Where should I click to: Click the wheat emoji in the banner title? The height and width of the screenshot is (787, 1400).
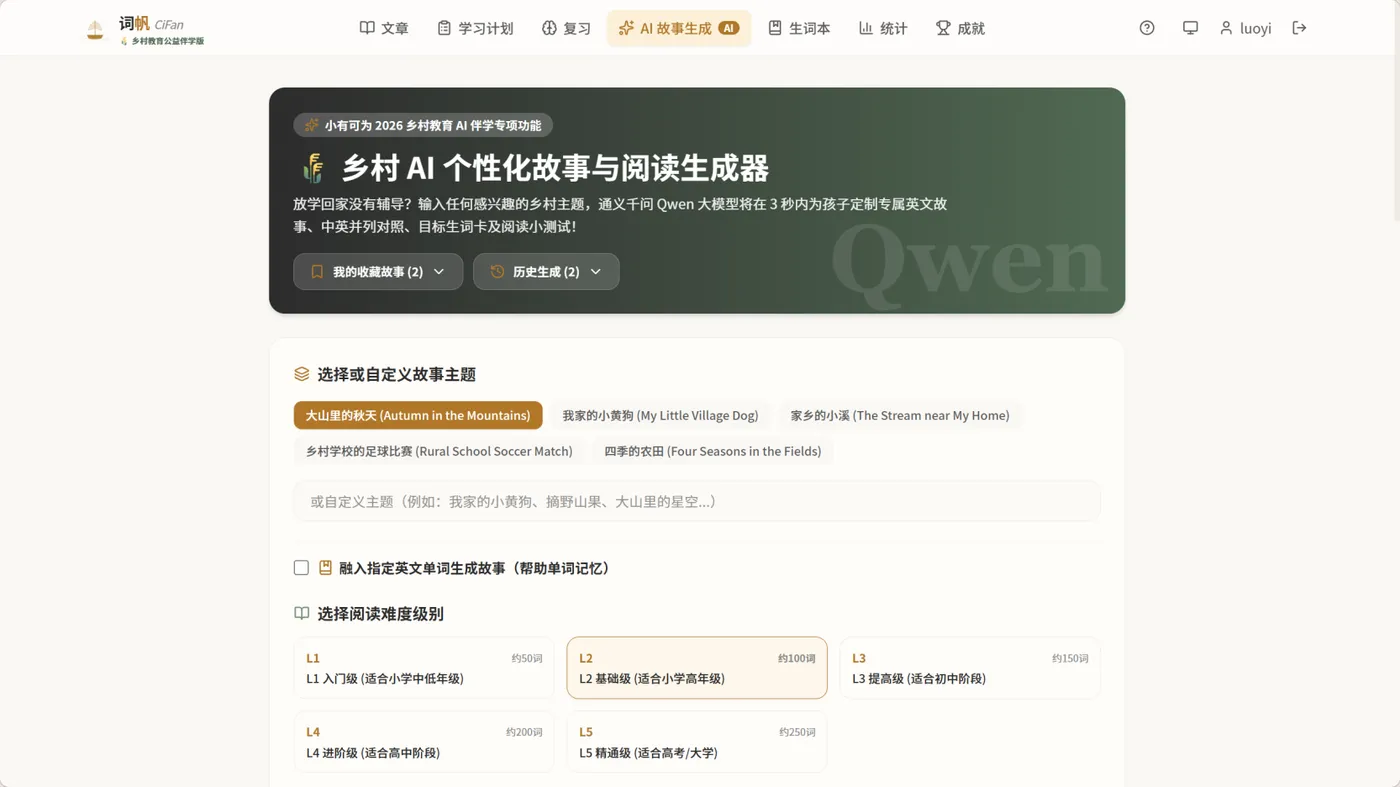(x=314, y=168)
